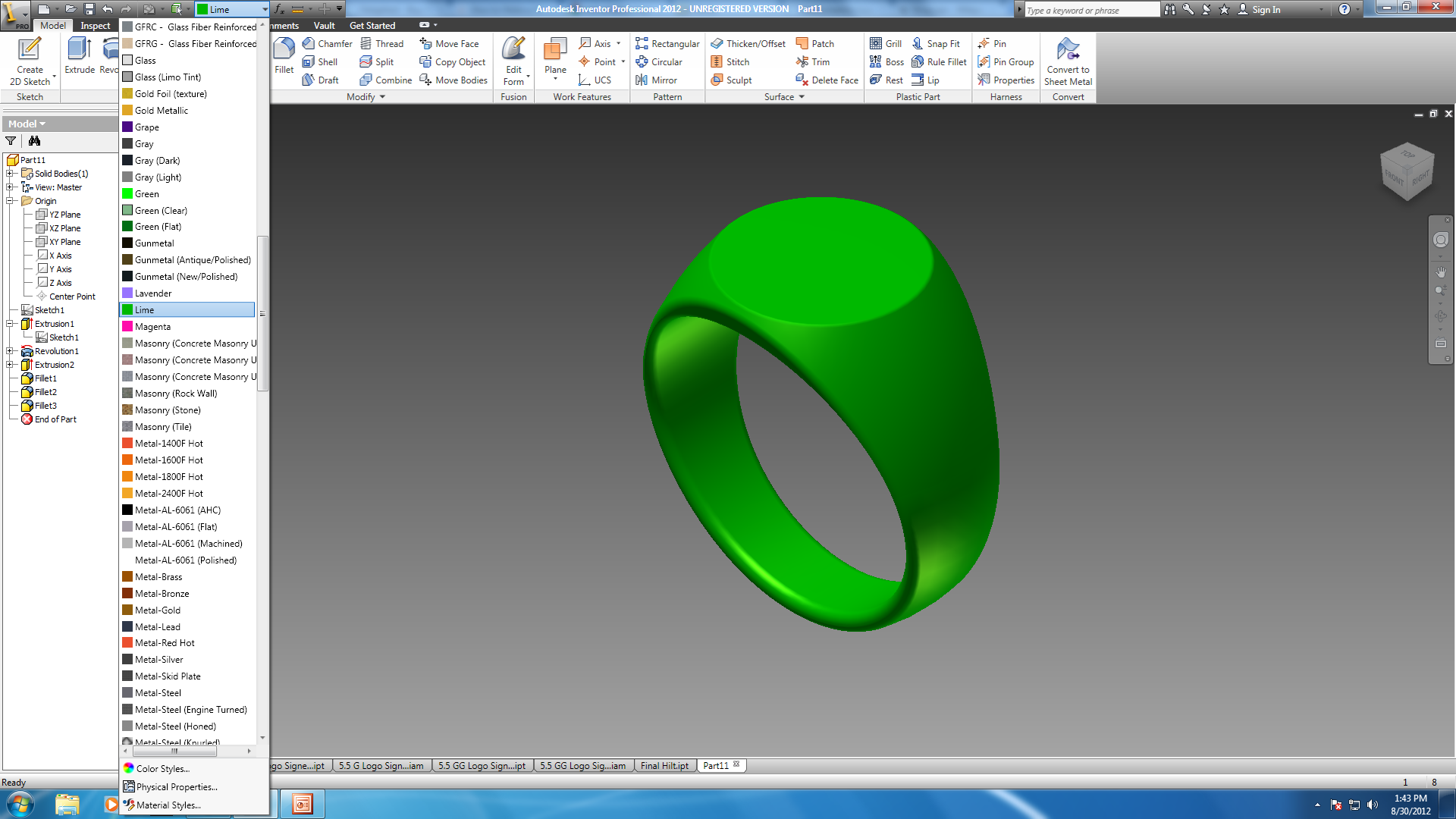Click the keyword search input field
The image size is (1456, 819).
click(1091, 10)
